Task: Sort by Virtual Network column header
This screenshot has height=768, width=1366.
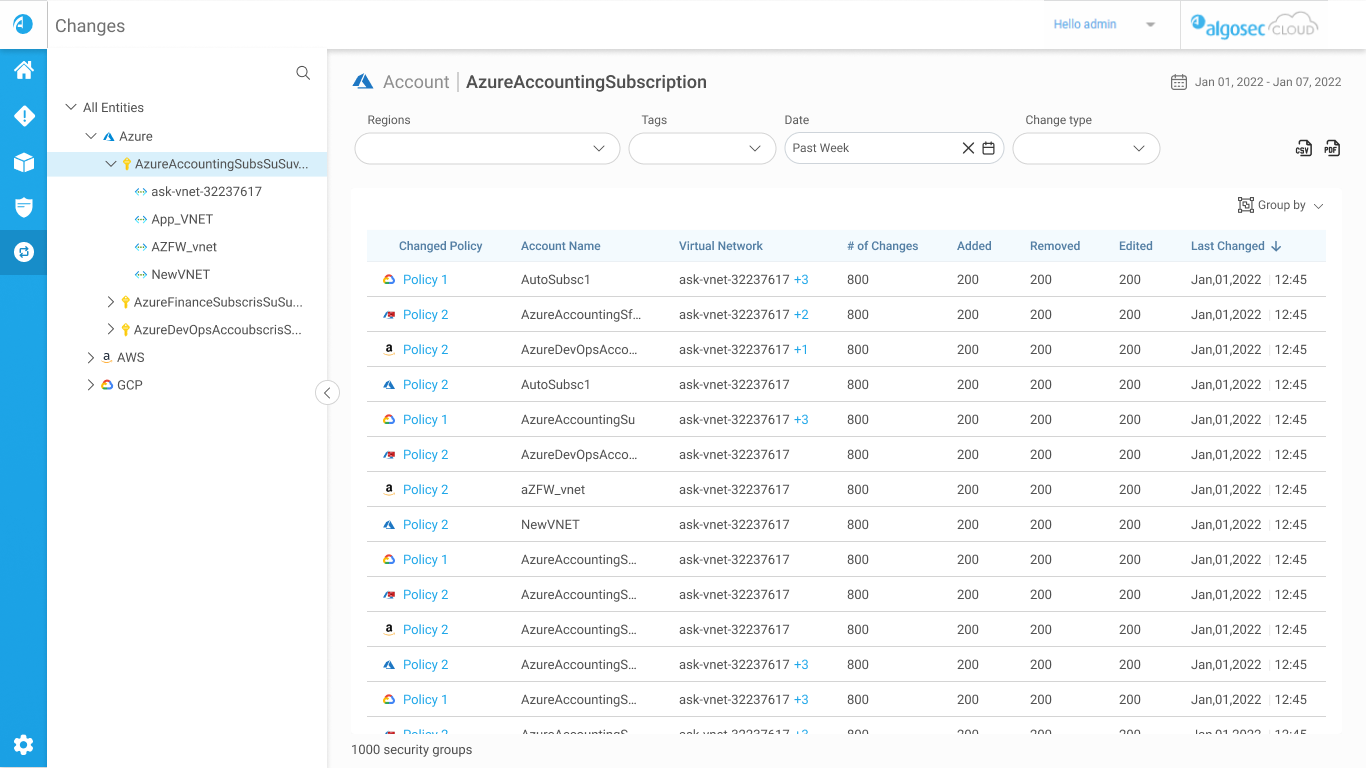Action: (720, 246)
